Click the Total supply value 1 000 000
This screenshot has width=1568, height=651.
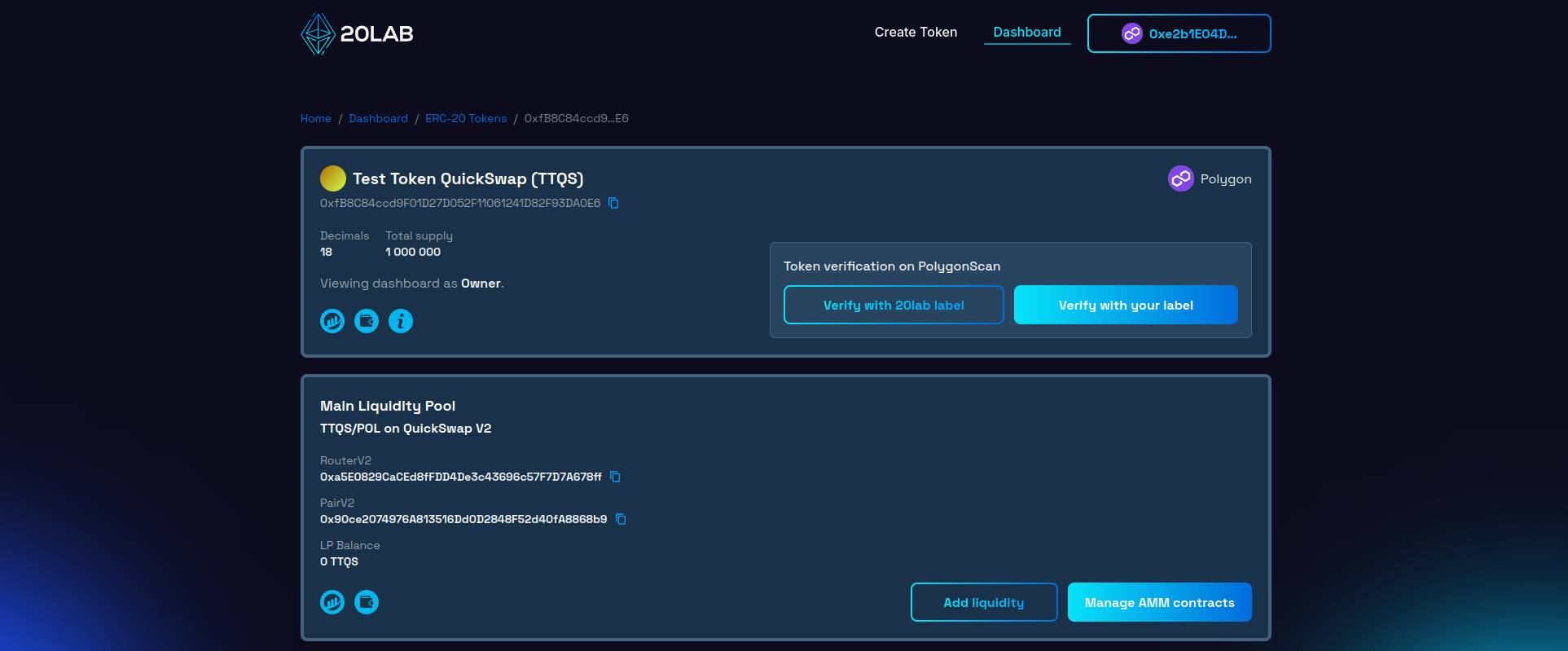pyautogui.click(x=413, y=252)
